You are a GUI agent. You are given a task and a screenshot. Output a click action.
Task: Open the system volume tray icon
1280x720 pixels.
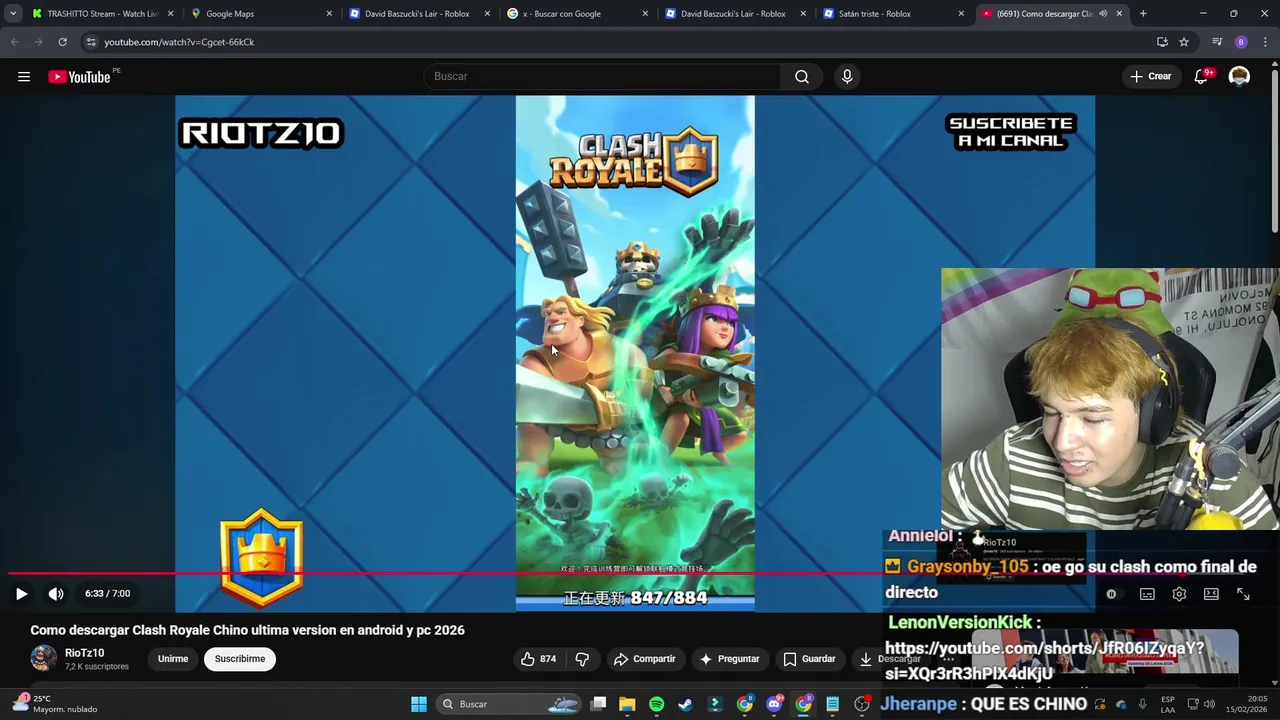[x=1211, y=704]
